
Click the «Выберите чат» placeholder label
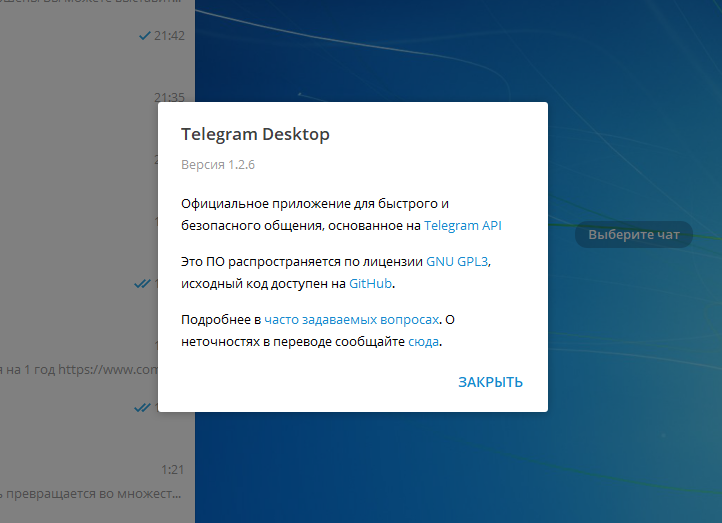click(x=634, y=234)
